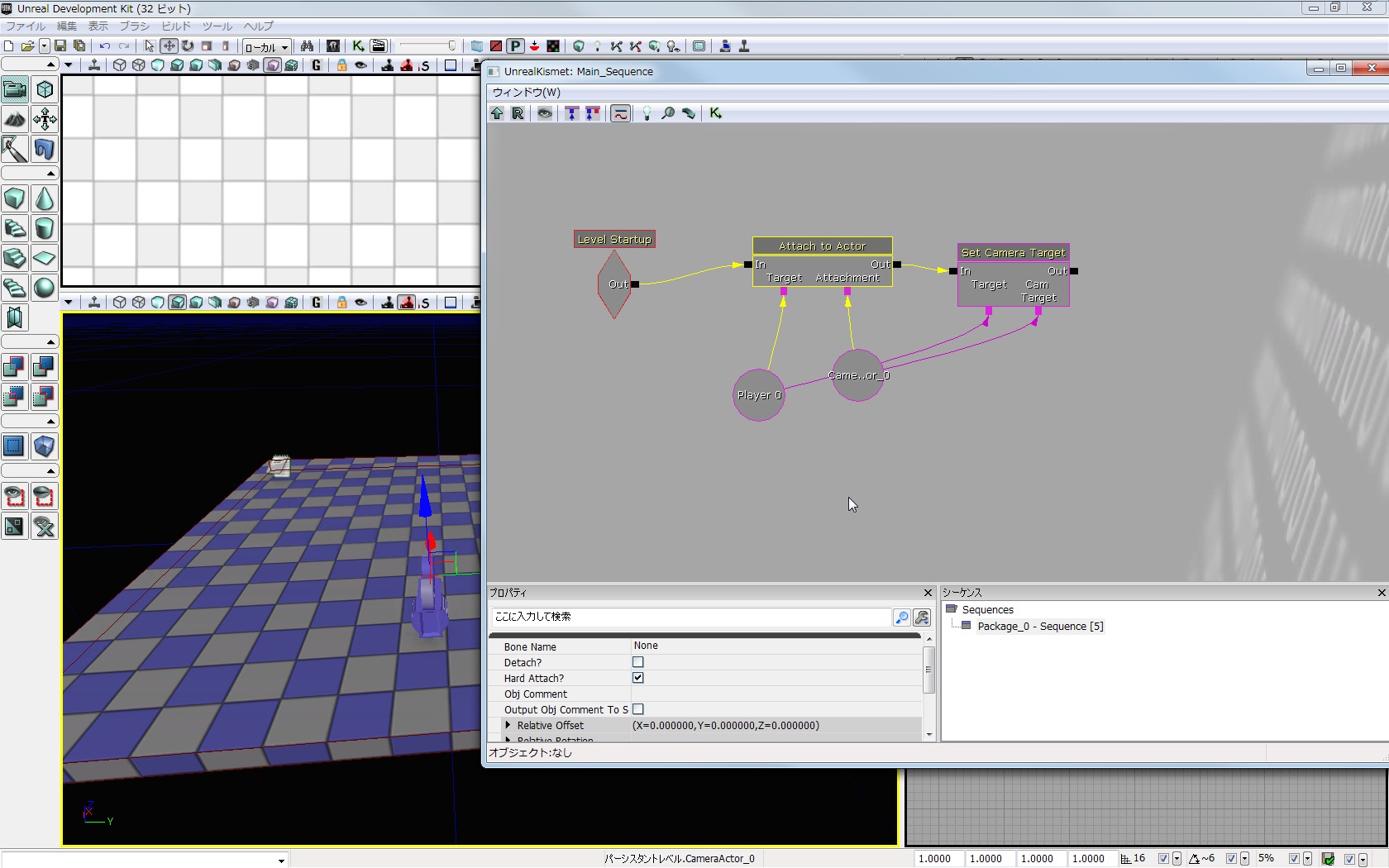This screenshot has height=868, width=1389.
Task: Enable the Detach? checkbox
Action: click(637, 662)
